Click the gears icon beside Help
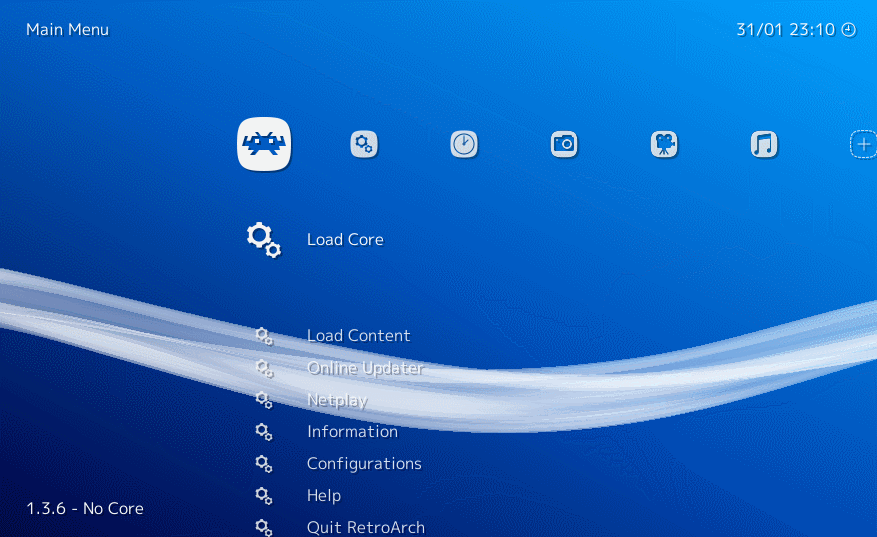Viewport: 877px width, 537px height. [x=264, y=496]
